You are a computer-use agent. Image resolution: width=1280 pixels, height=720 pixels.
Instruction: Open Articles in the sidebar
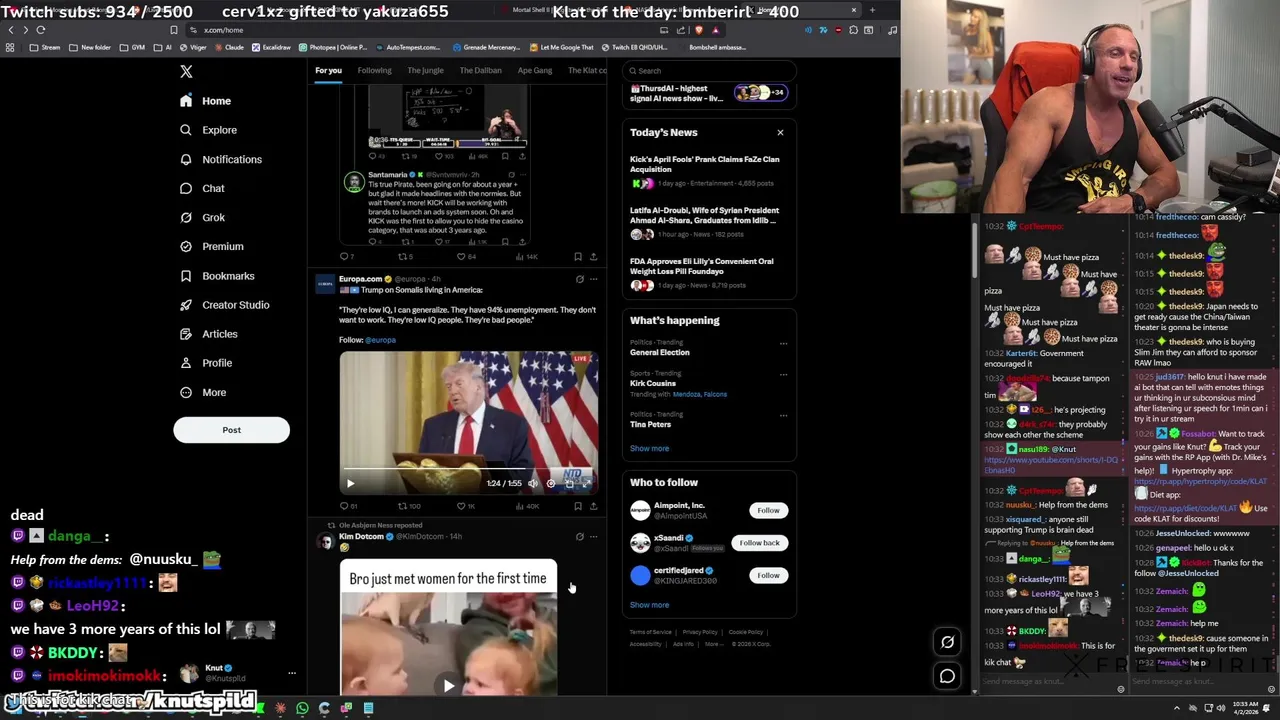click(x=208, y=334)
